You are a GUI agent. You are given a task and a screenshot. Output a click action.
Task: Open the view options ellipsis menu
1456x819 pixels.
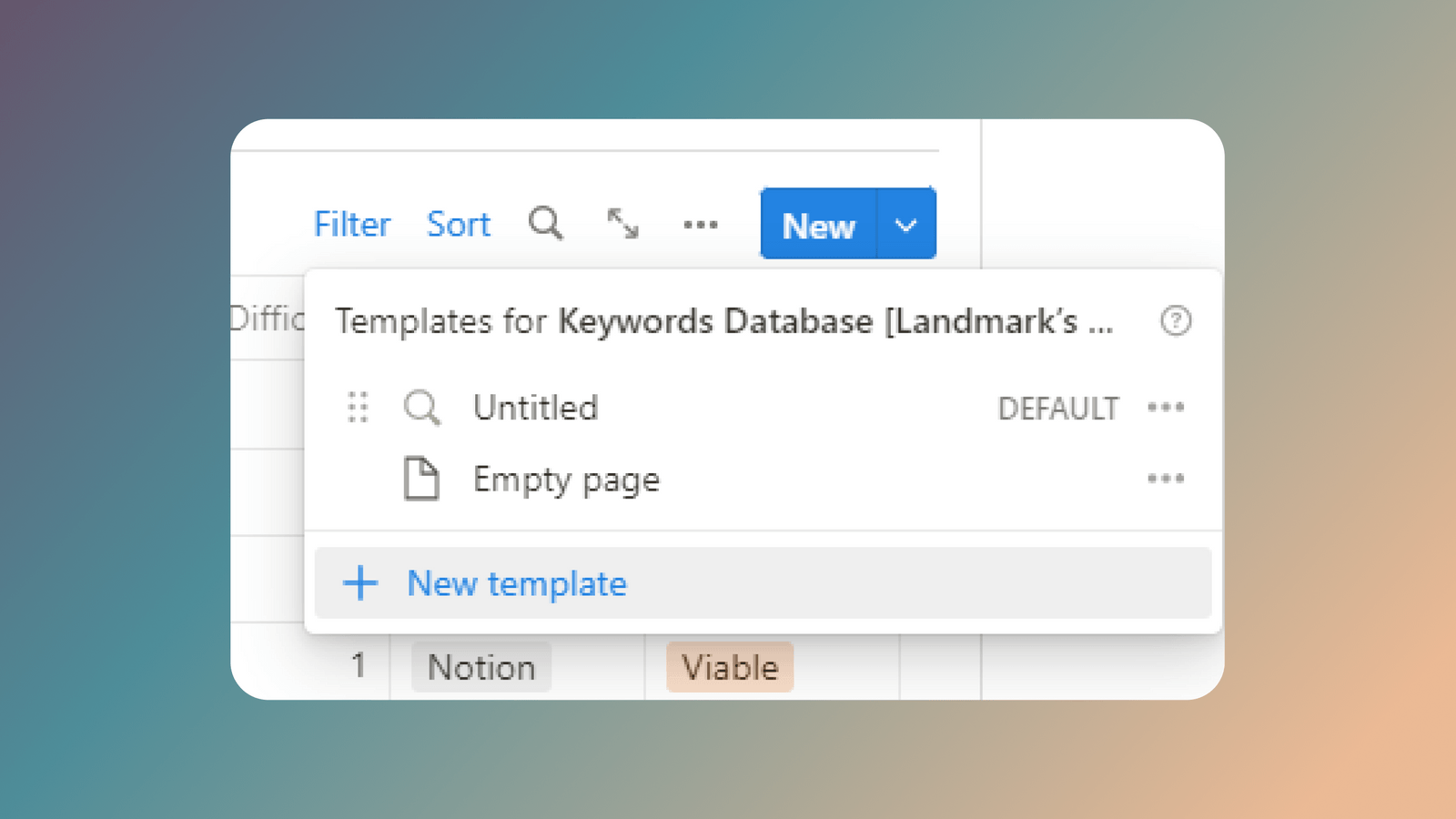click(x=699, y=225)
